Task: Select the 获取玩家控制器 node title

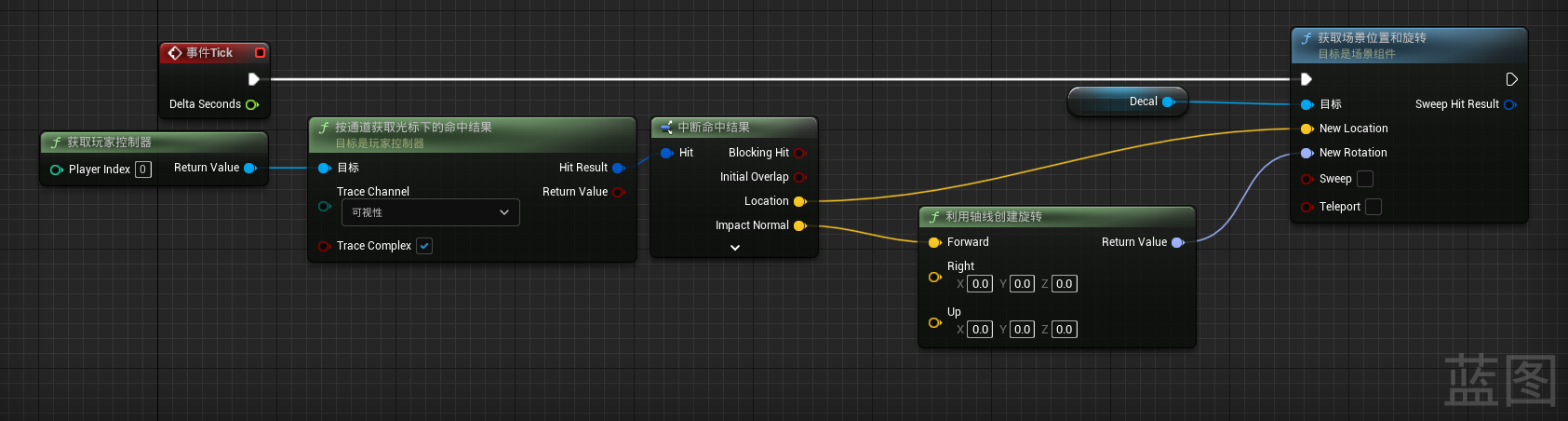Action: point(109,143)
